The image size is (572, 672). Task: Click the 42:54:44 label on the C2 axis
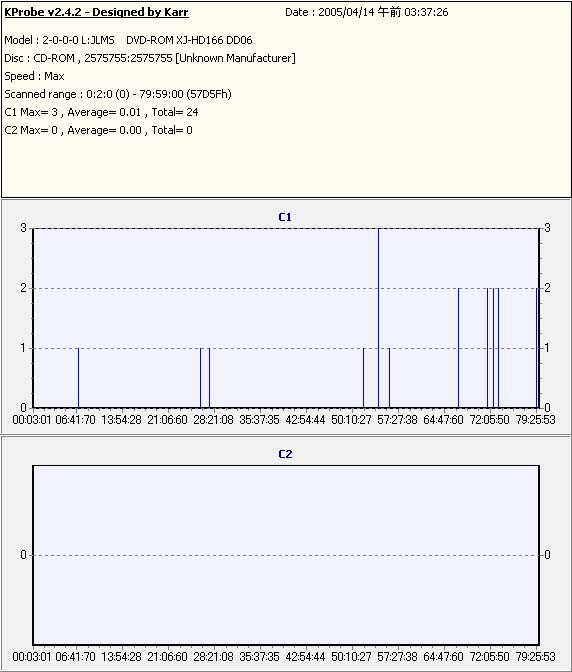(305, 657)
